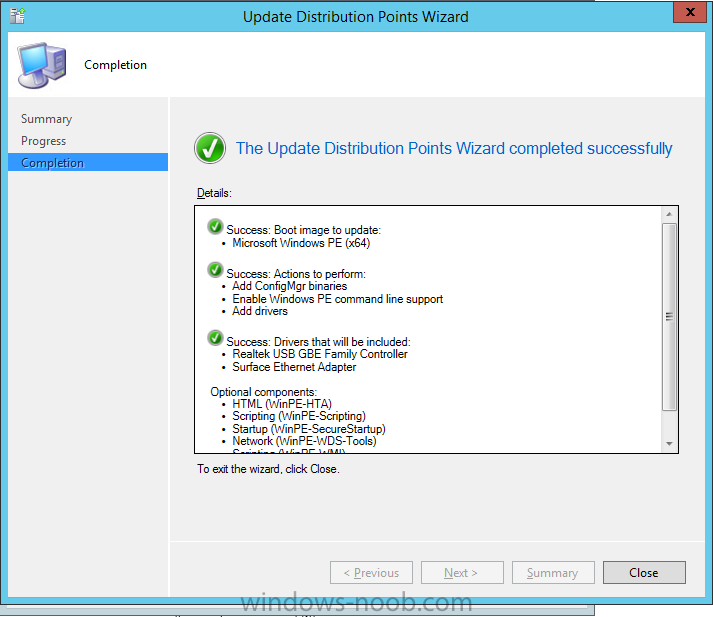Click 'Startup (WinPE-SecureStartup)' line
713x617 pixels.
click(309, 429)
